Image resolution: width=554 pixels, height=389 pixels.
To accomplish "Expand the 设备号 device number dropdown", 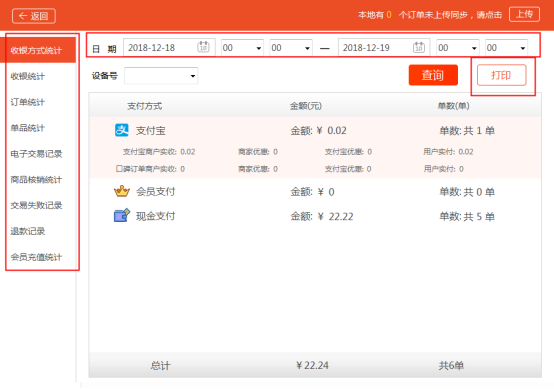I will [x=161, y=76].
